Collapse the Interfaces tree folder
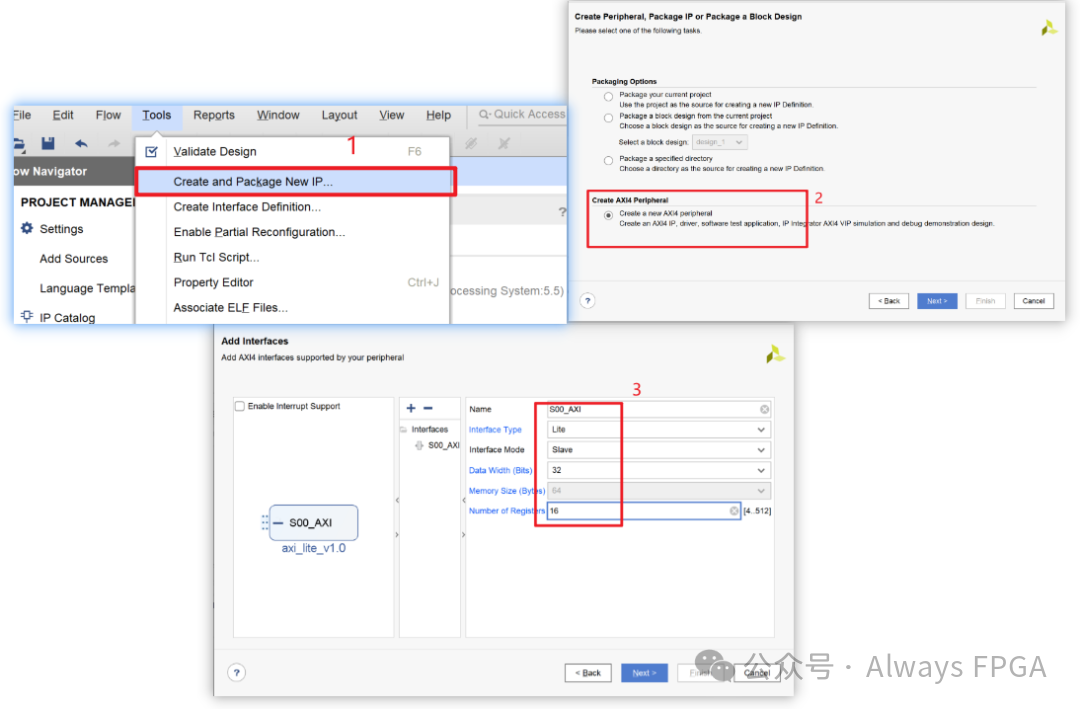1080x709 pixels. coord(404,429)
